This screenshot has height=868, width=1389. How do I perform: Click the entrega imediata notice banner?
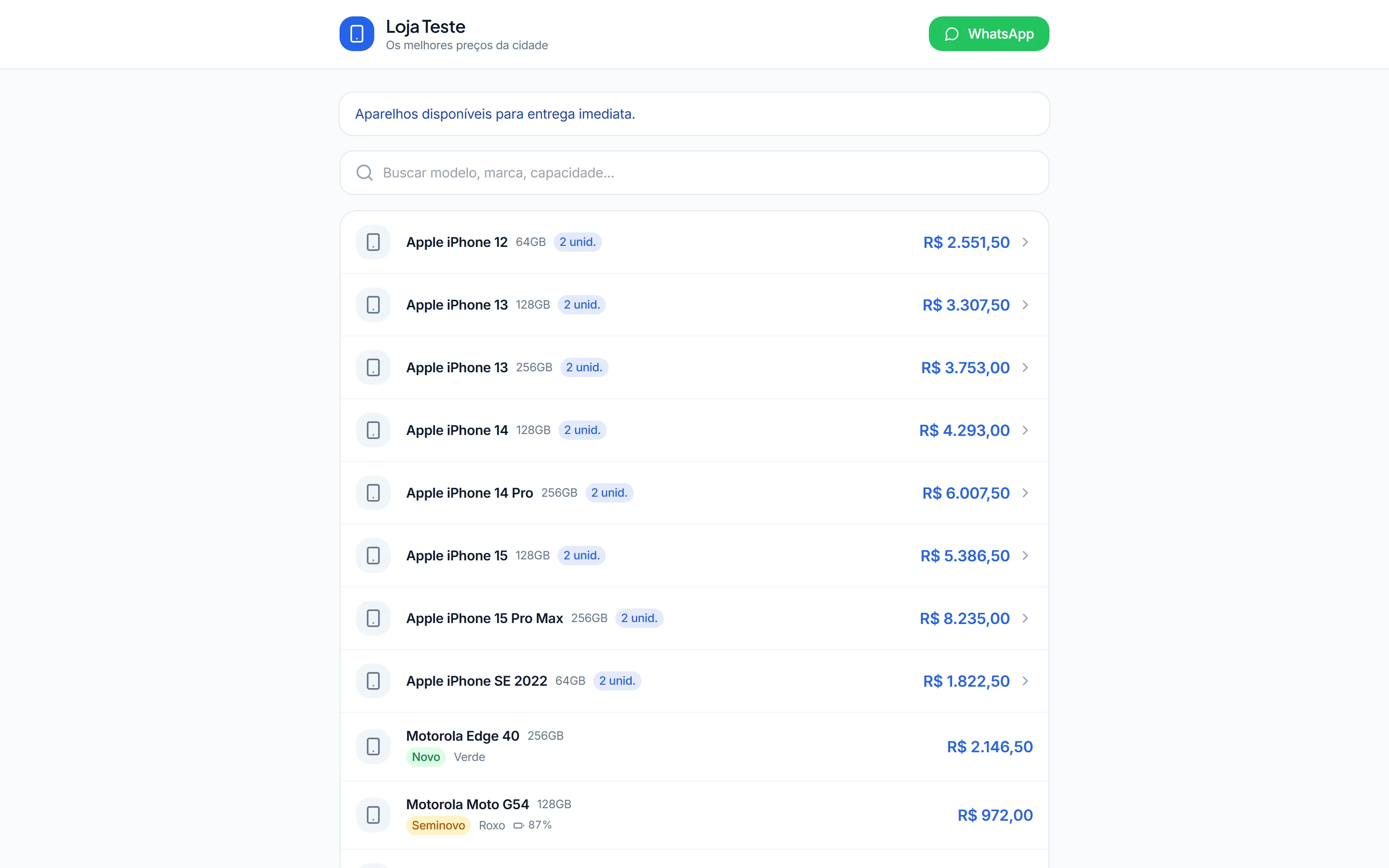point(694,114)
